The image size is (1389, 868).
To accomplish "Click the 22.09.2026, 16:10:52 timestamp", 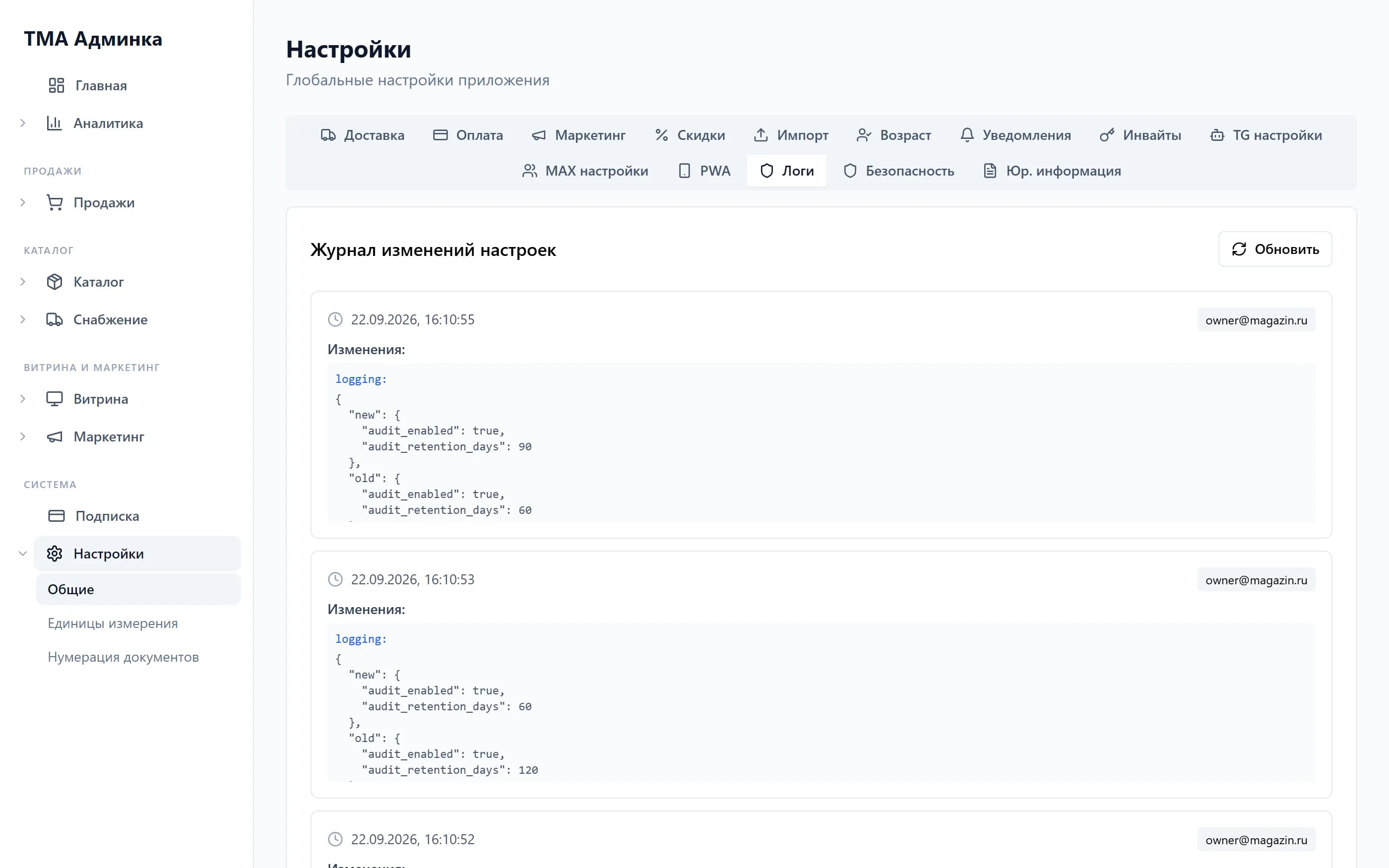I will click(413, 839).
